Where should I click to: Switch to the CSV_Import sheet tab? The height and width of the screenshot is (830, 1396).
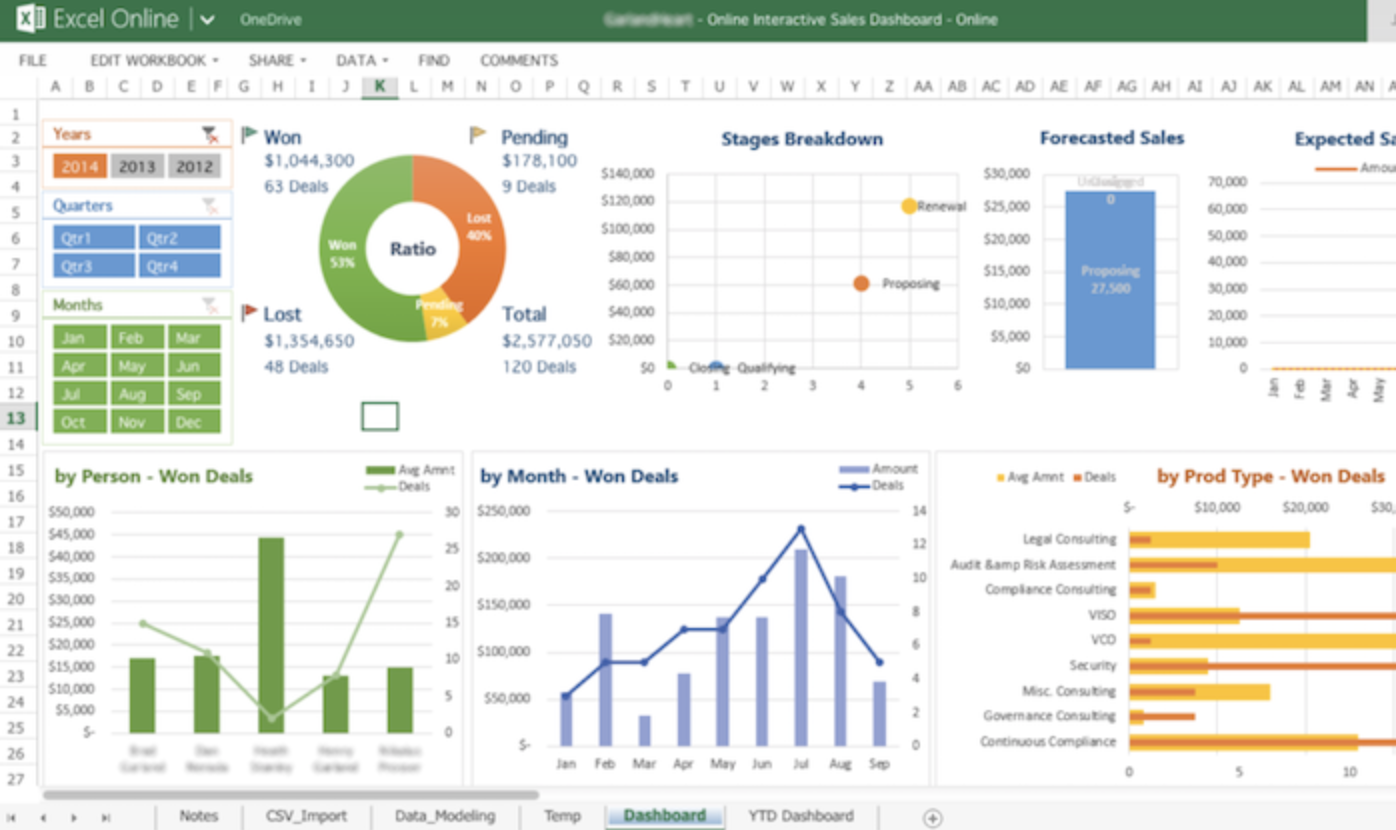tap(306, 816)
